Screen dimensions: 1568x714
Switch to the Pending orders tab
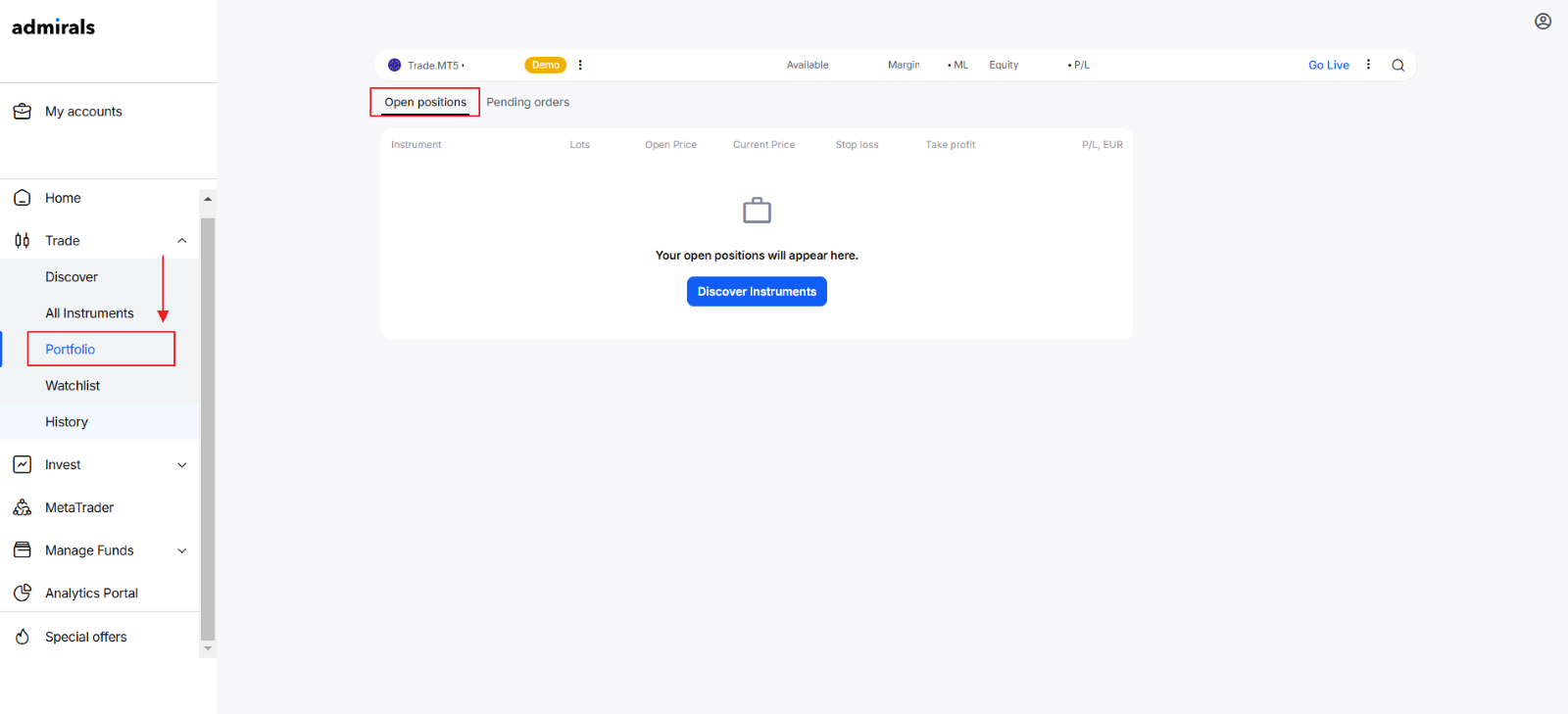tap(527, 102)
